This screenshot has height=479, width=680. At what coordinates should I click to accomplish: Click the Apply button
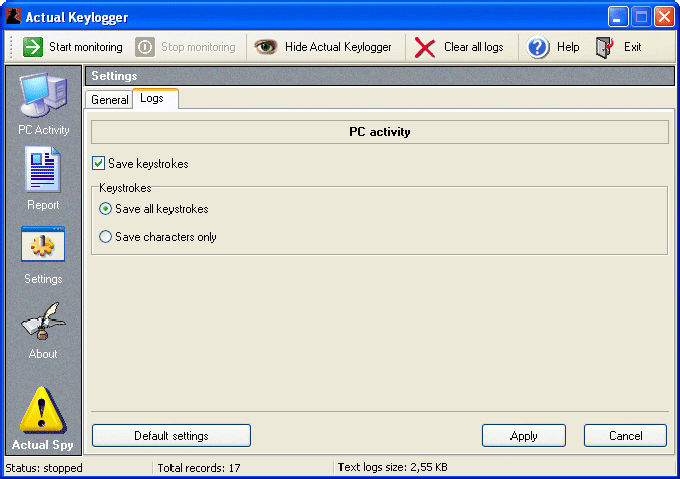coord(523,435)
